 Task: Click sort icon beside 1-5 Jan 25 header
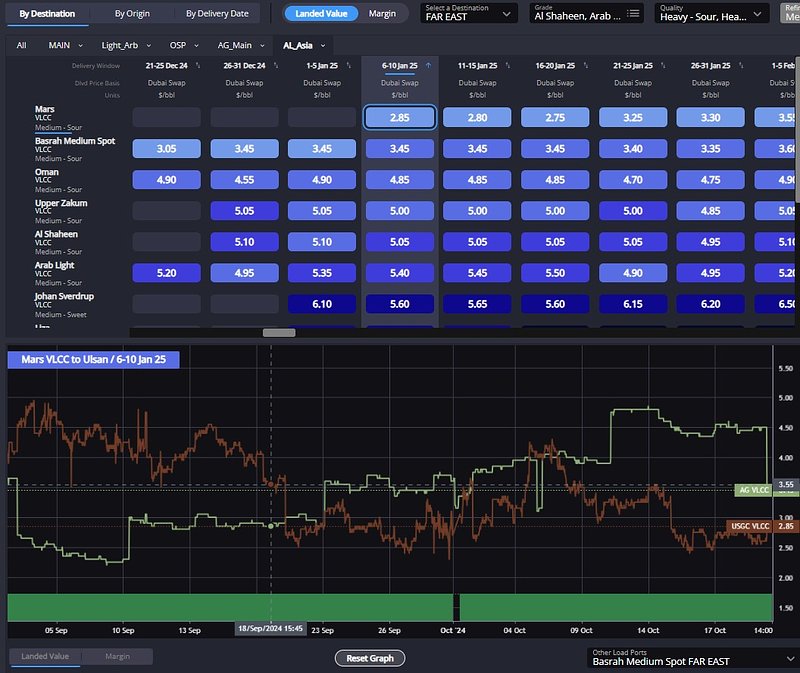350,65
